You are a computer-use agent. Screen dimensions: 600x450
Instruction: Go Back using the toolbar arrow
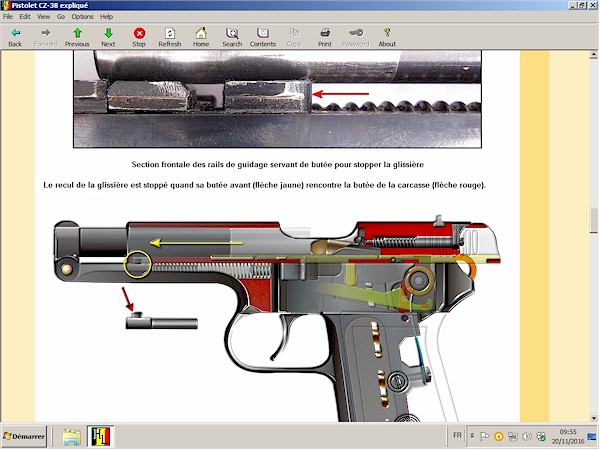tap(15, 37)
